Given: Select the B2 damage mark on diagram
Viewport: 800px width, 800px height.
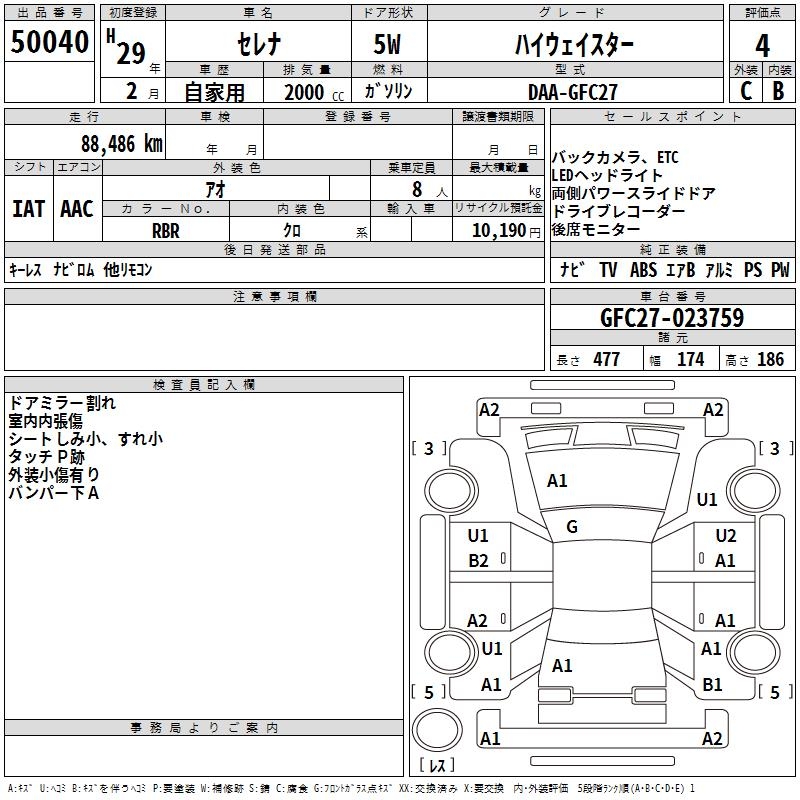Looking at the screenshot, I should 478,561.
